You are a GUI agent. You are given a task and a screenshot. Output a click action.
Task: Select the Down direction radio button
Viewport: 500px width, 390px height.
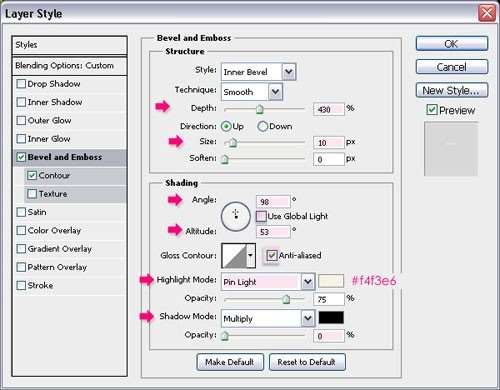262,126
